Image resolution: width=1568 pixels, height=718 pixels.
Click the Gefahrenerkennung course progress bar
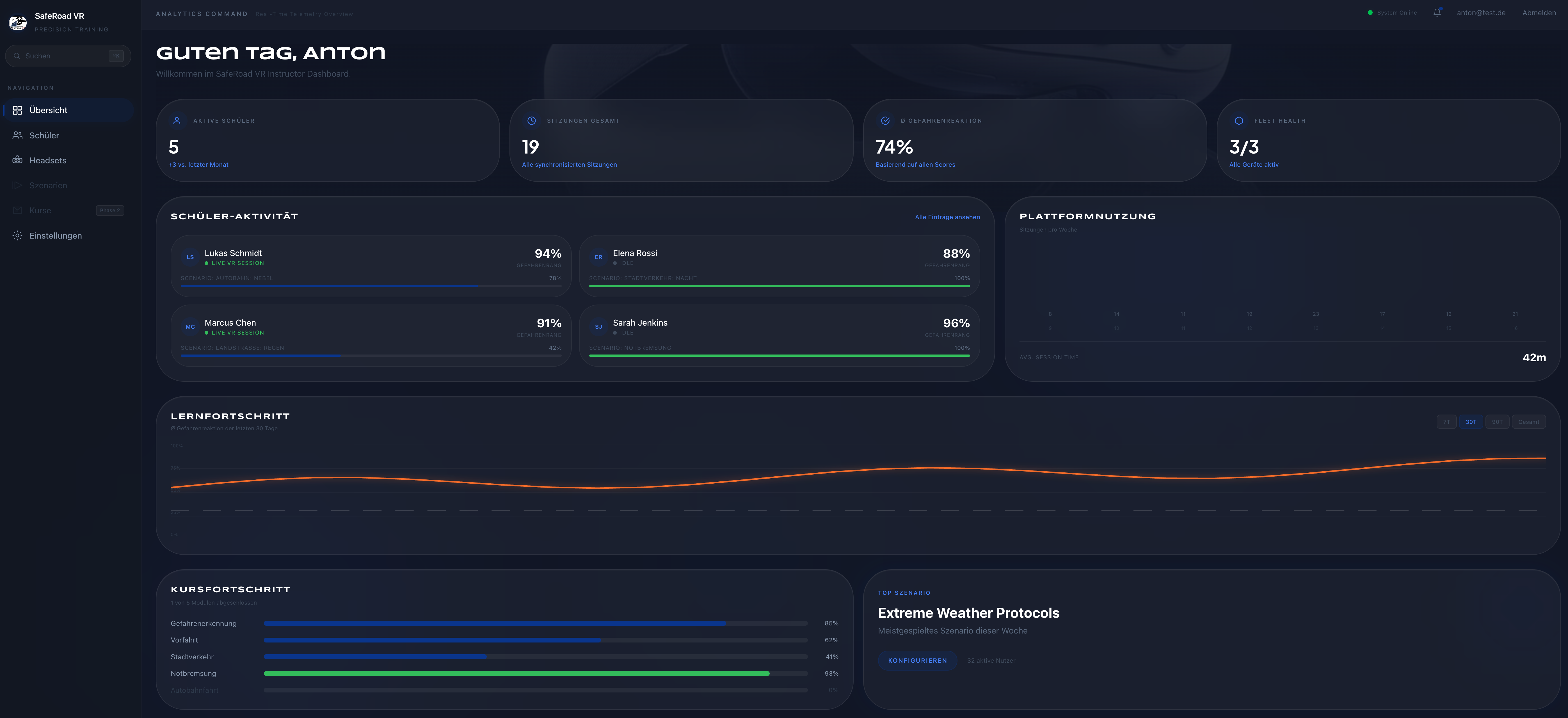coord(536,623)
